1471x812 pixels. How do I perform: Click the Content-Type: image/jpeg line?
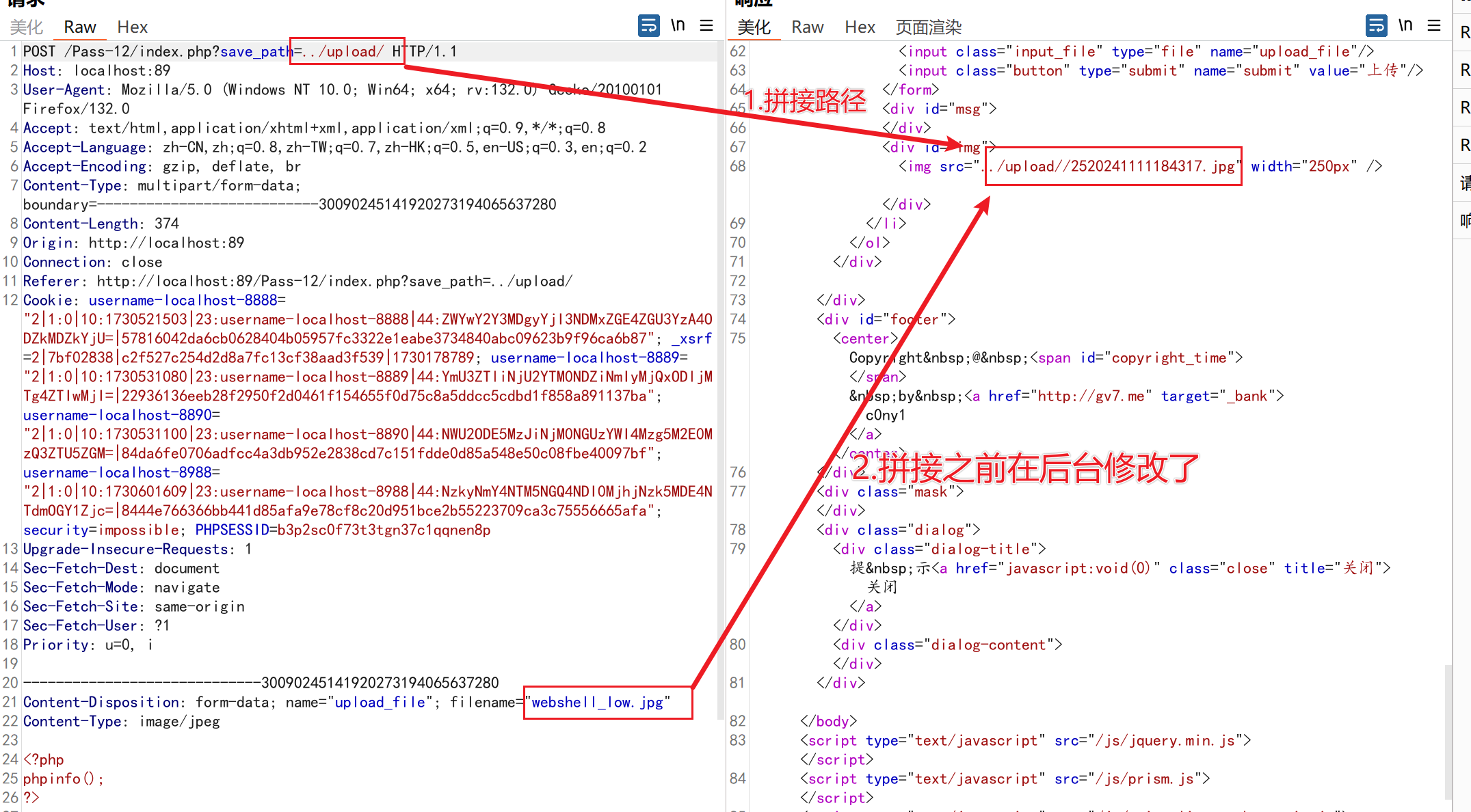tap(122, 721)
